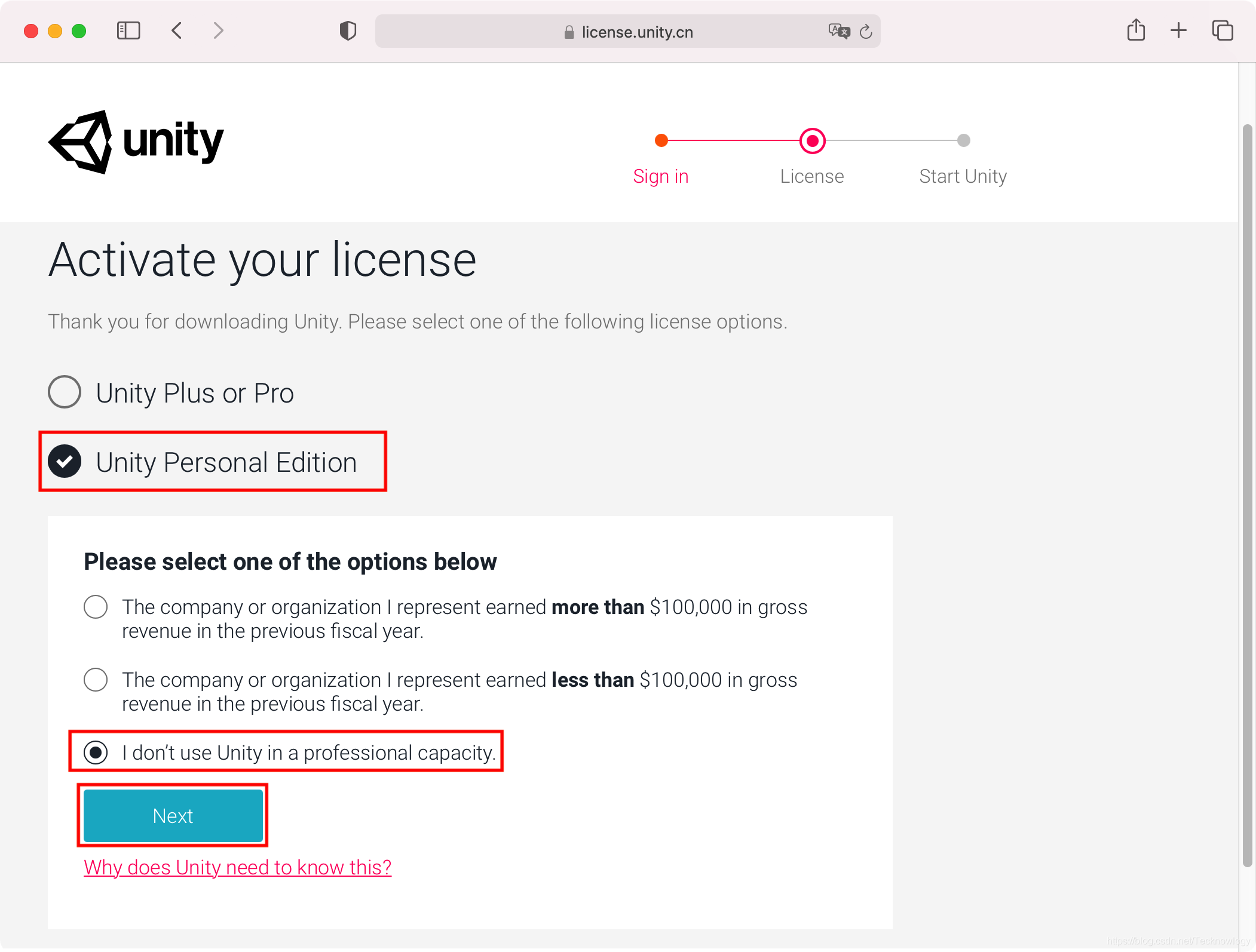
Task: Show the tab overview
Action: (x=1222, y=30)
